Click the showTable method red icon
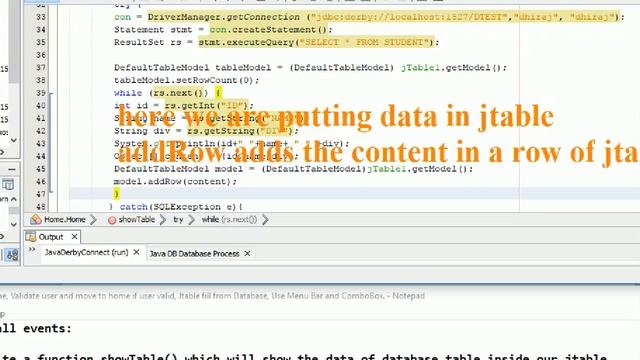Viewport: 640px width, 360px height. 112,220
